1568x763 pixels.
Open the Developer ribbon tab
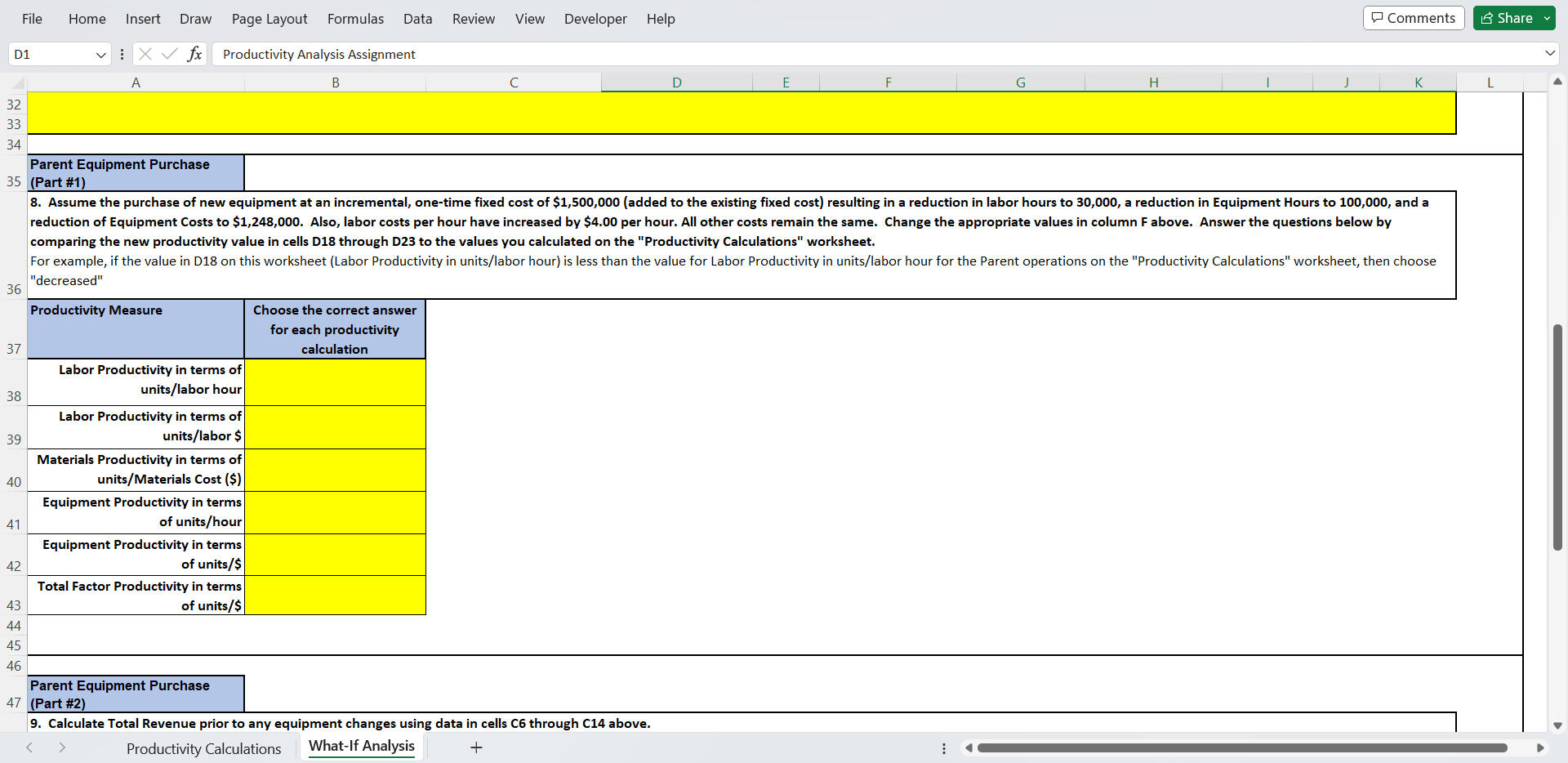coord(595,18)
